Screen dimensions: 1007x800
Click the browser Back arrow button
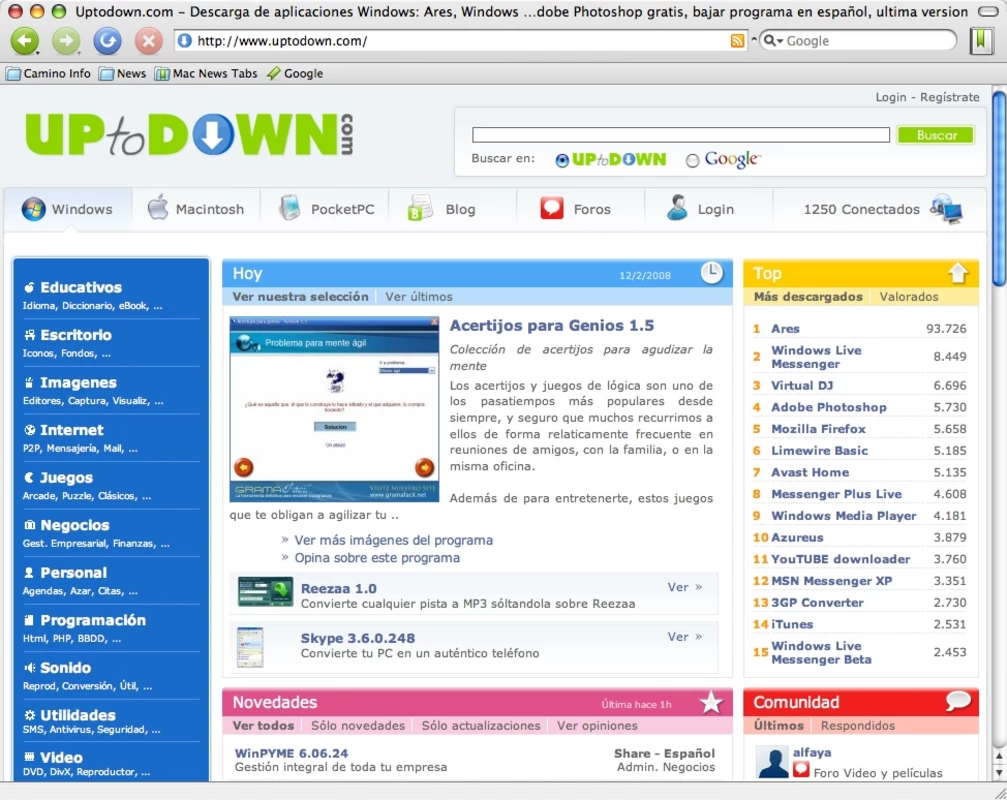tap(25, 41)
